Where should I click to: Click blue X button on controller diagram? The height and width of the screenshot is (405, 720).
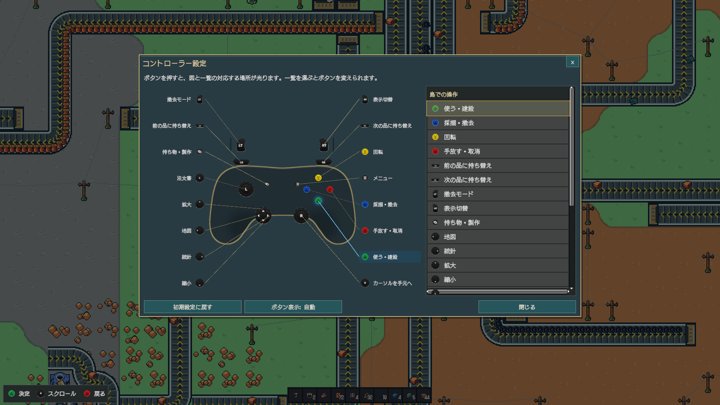(307, 189)
